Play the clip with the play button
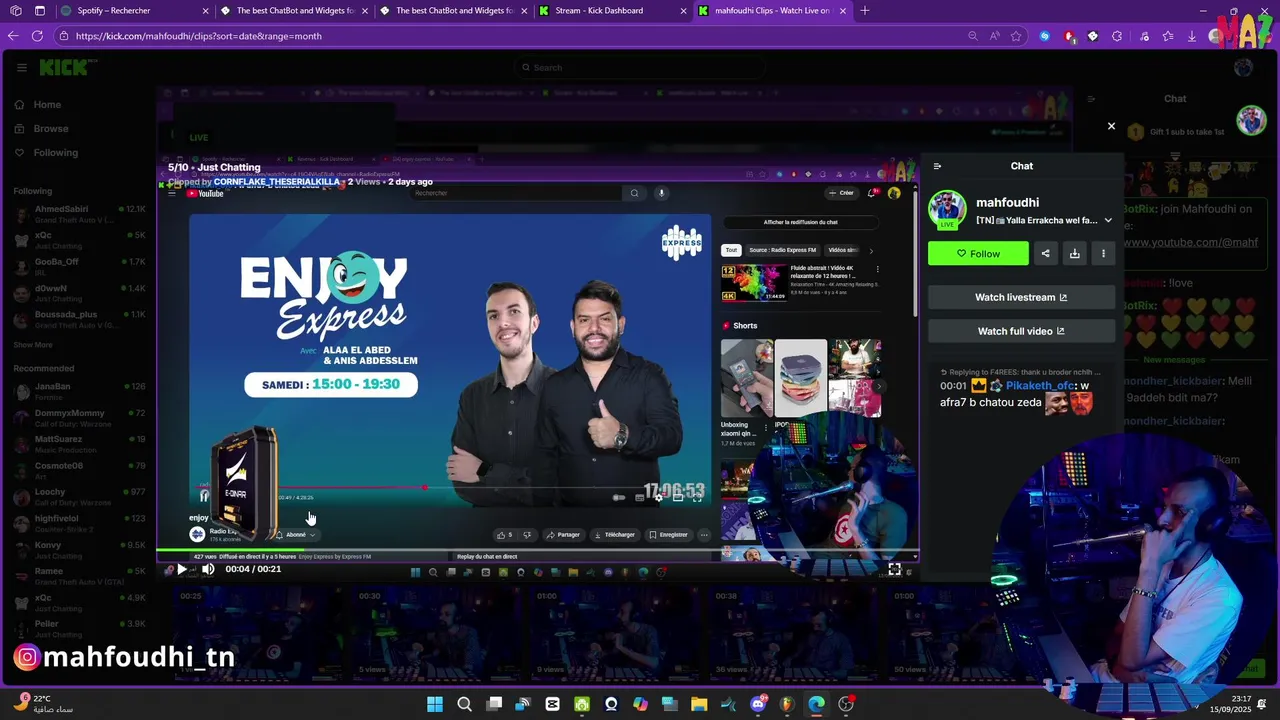1280x720 pixels. 181,569
